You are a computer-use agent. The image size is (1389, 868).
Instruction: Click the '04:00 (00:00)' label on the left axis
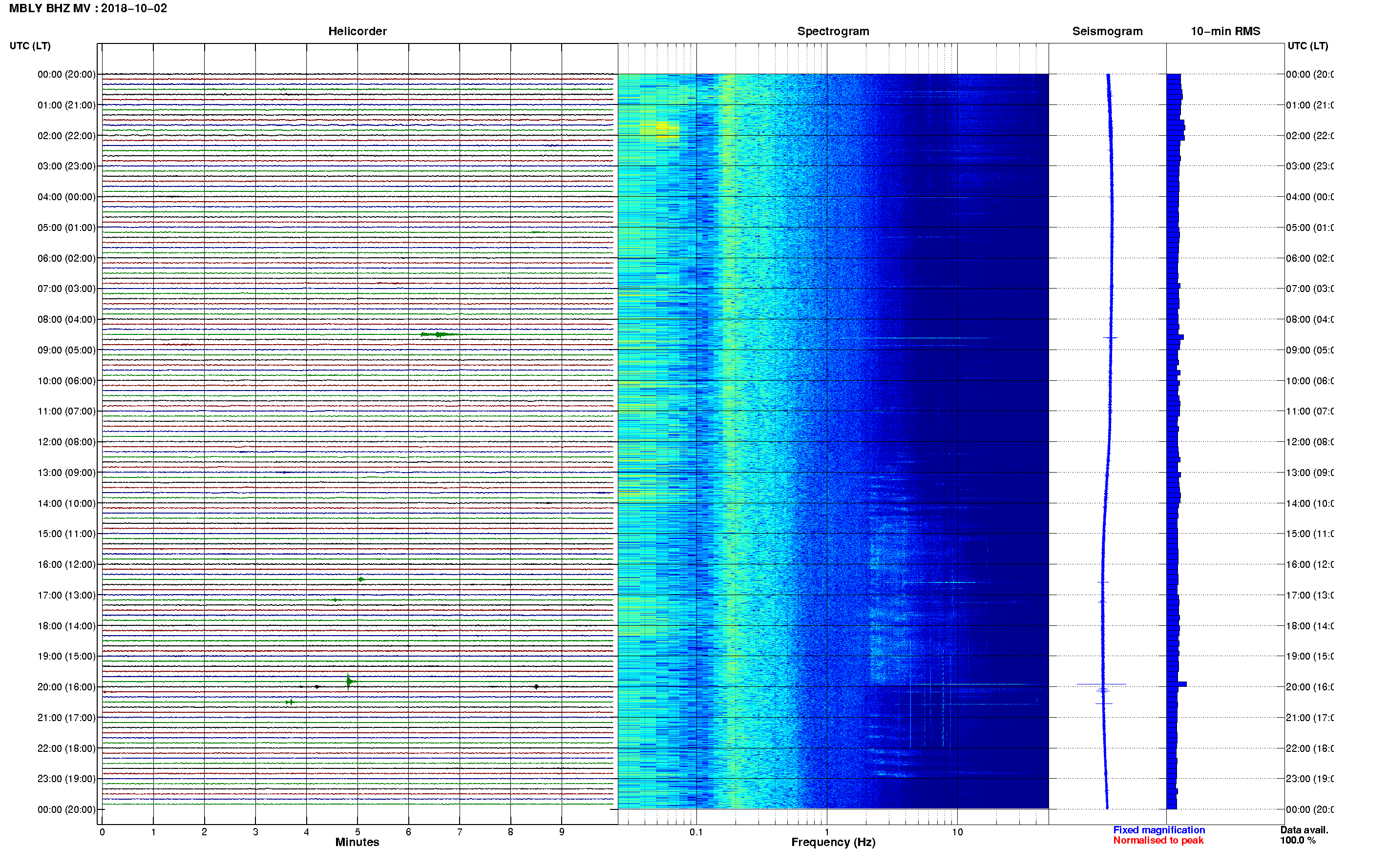[x=66, y=197]
